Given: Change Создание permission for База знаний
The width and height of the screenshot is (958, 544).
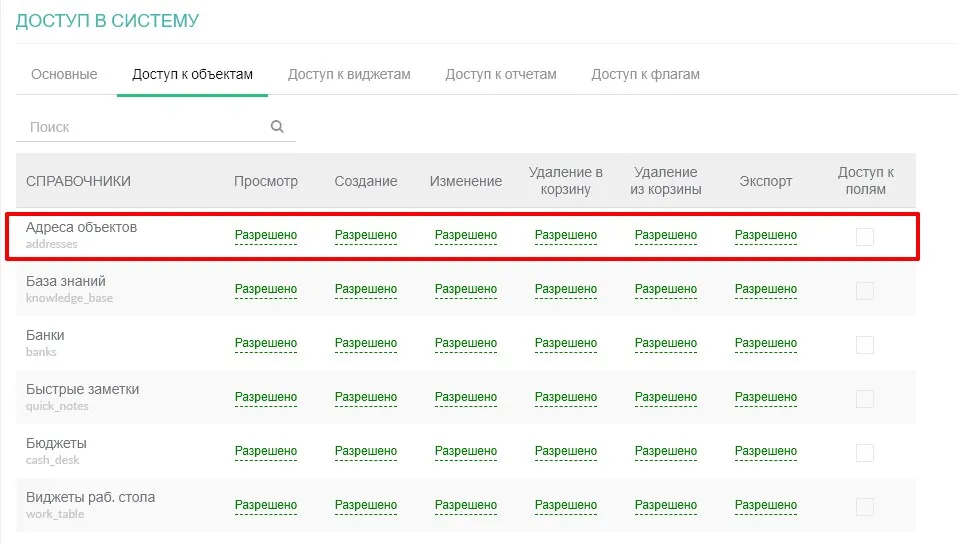Looking at the screenshot, I should [x=366, y=290].
